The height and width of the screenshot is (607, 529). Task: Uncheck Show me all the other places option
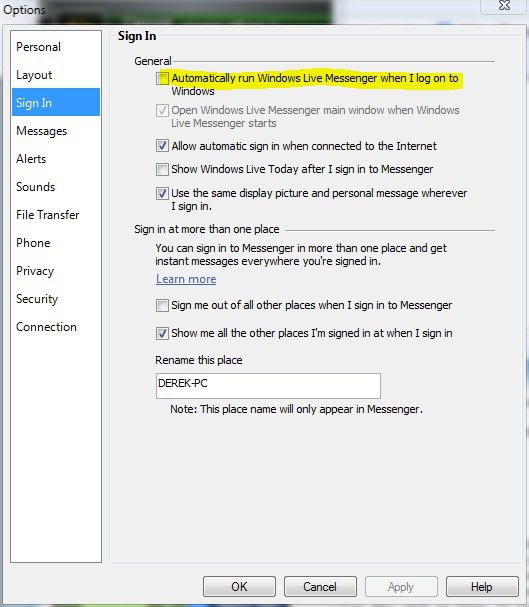click(162, 333)
